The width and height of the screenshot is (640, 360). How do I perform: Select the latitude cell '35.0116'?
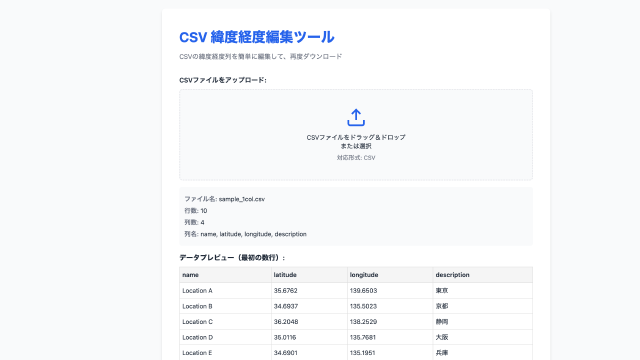coord(309,337)
